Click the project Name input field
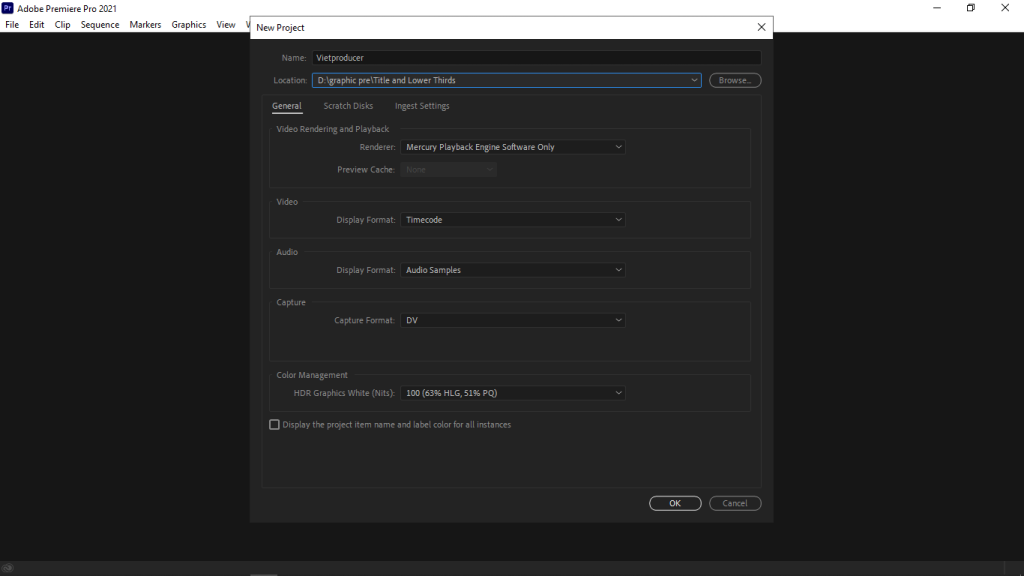 [x=535, y=58]
